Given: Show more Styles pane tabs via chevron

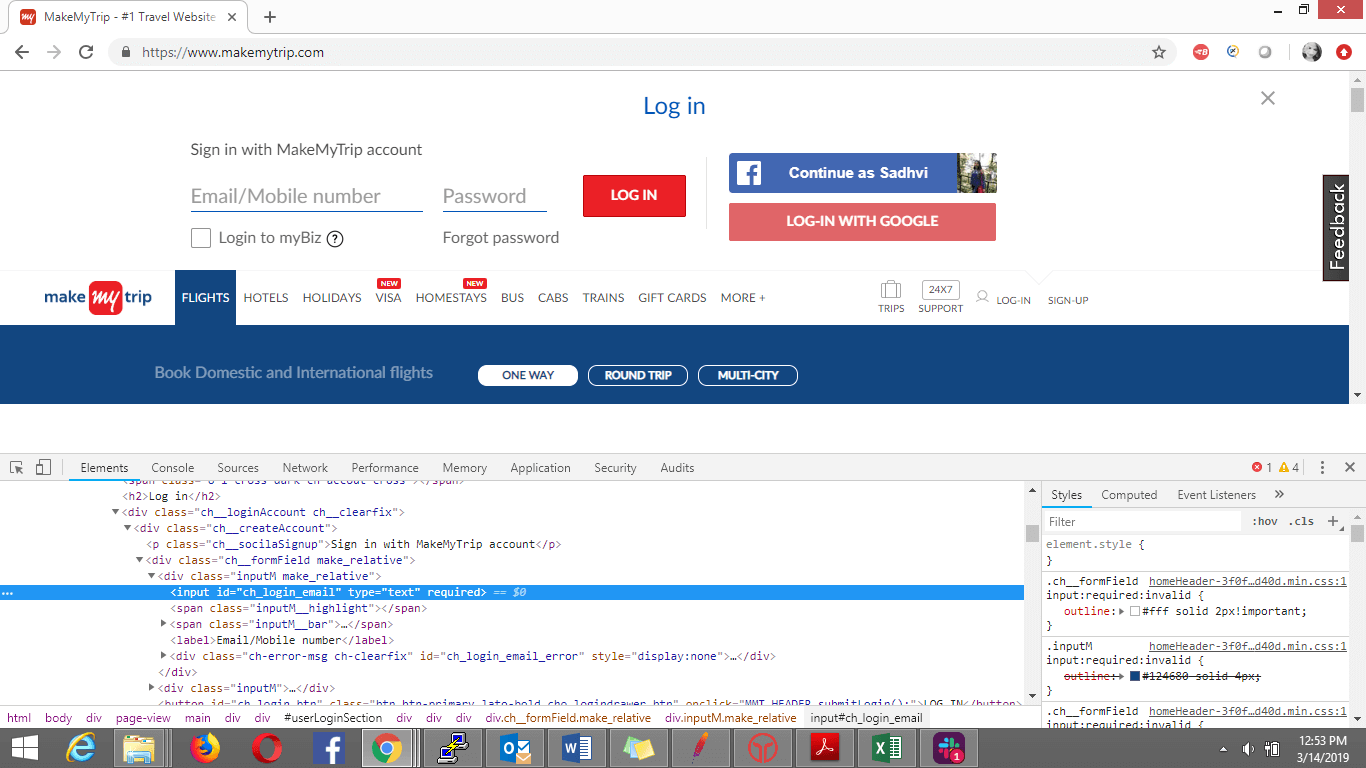Looking at the screenshot, I should pyautogui.click(x=1279, y=494).
